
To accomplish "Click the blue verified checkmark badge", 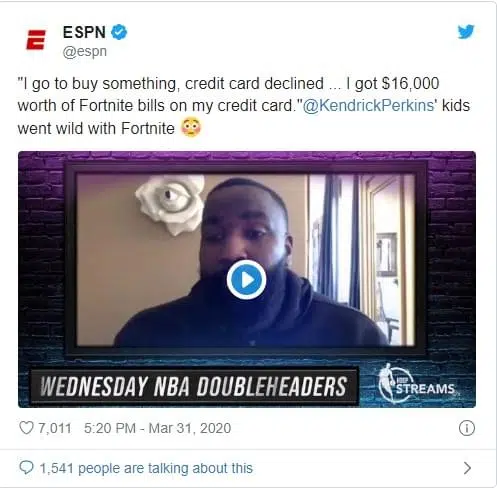I will tap(119, 32).
